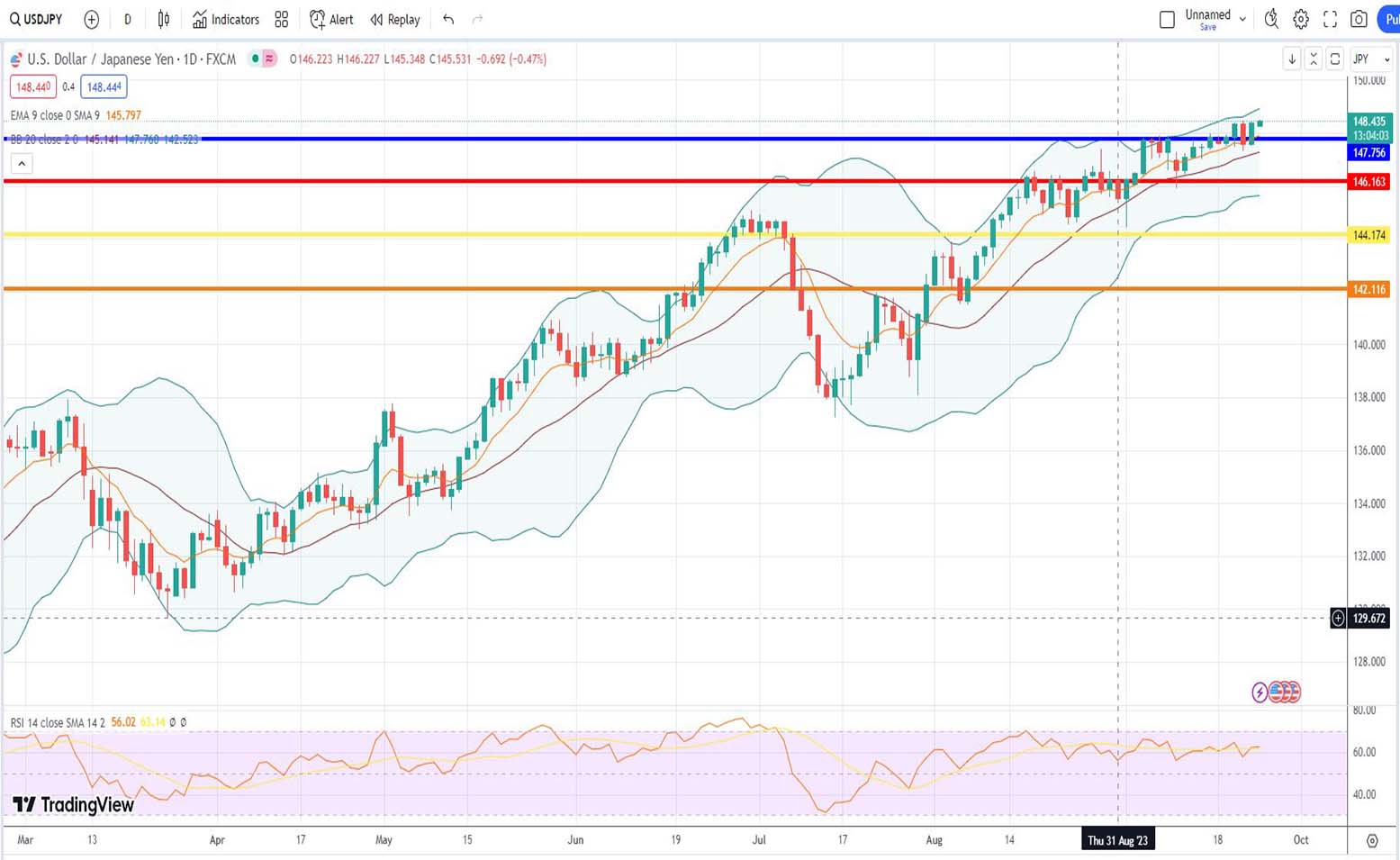Open chart settings gear icon
This screenshot has height=860, width=1400.
1301,19
